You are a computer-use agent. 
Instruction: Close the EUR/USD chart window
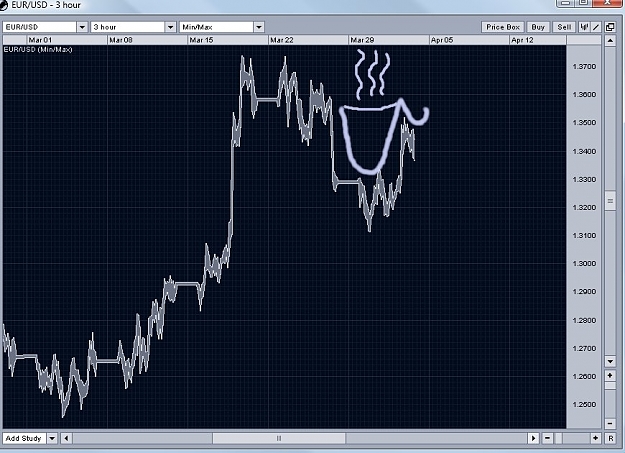[x=607, y=2]
